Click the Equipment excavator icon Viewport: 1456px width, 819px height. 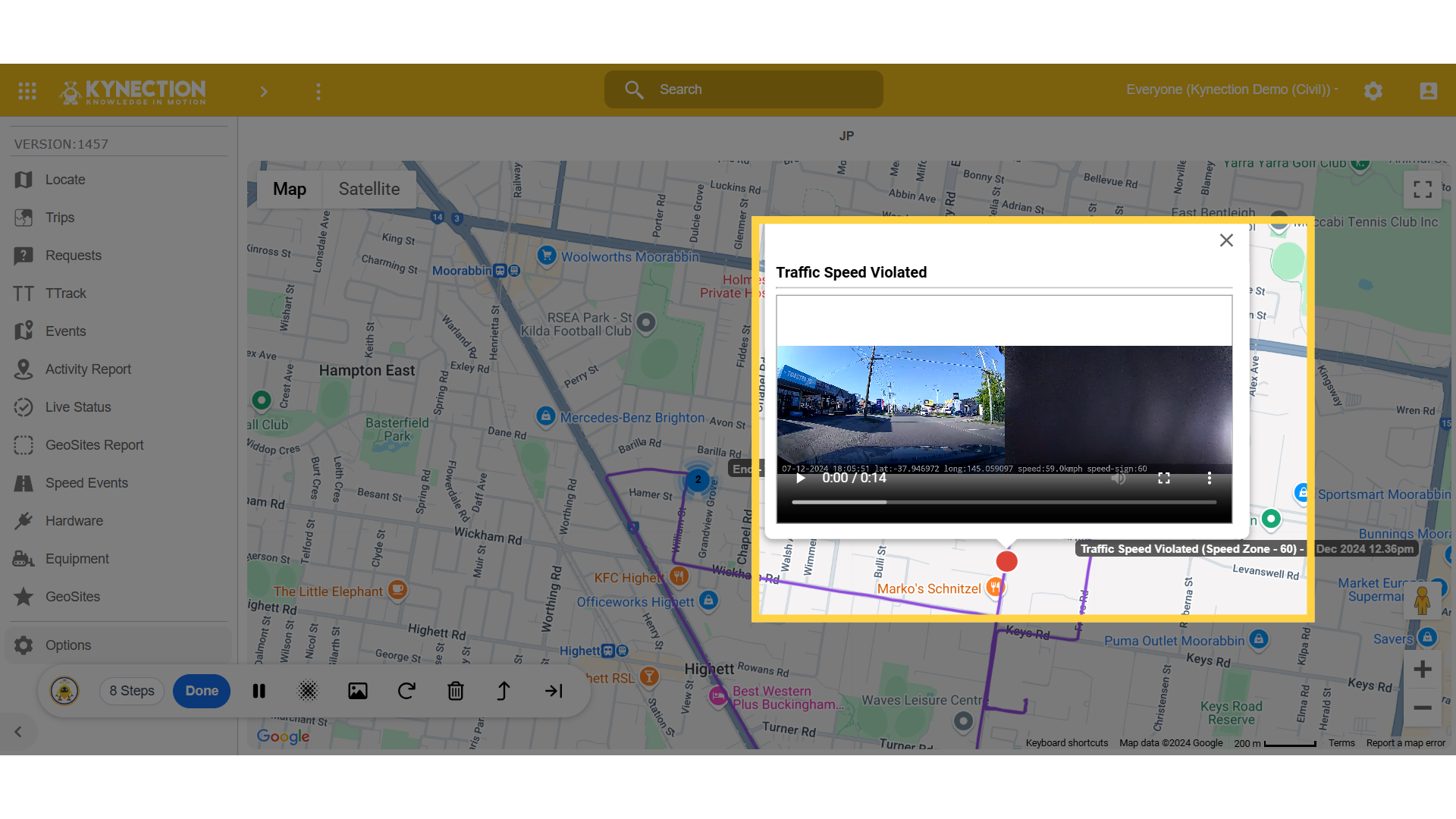[24, 559]
